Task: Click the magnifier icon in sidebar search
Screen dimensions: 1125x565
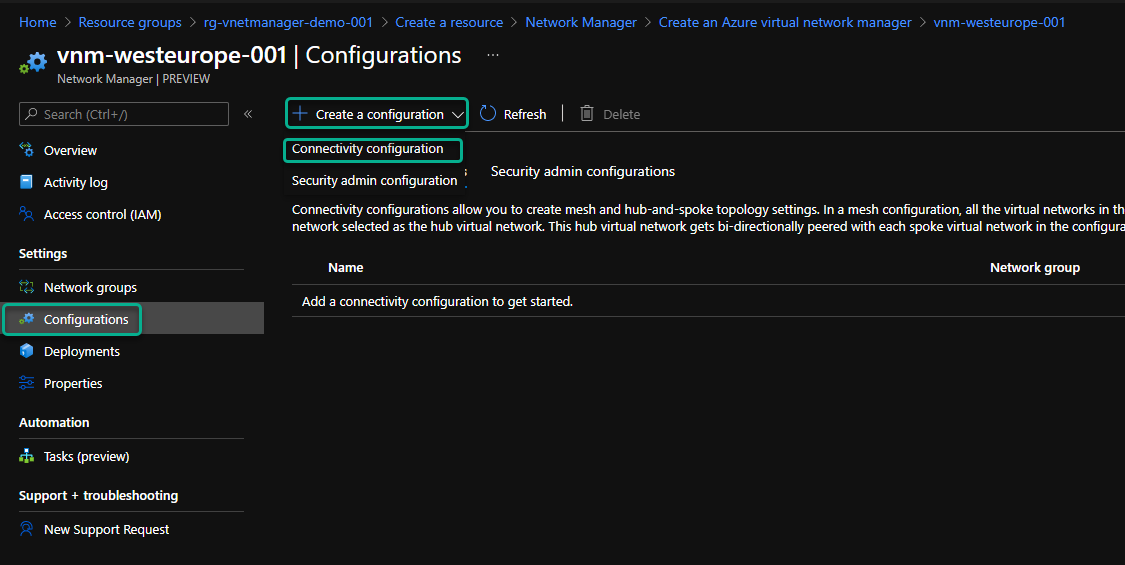Action: (32, 114)
